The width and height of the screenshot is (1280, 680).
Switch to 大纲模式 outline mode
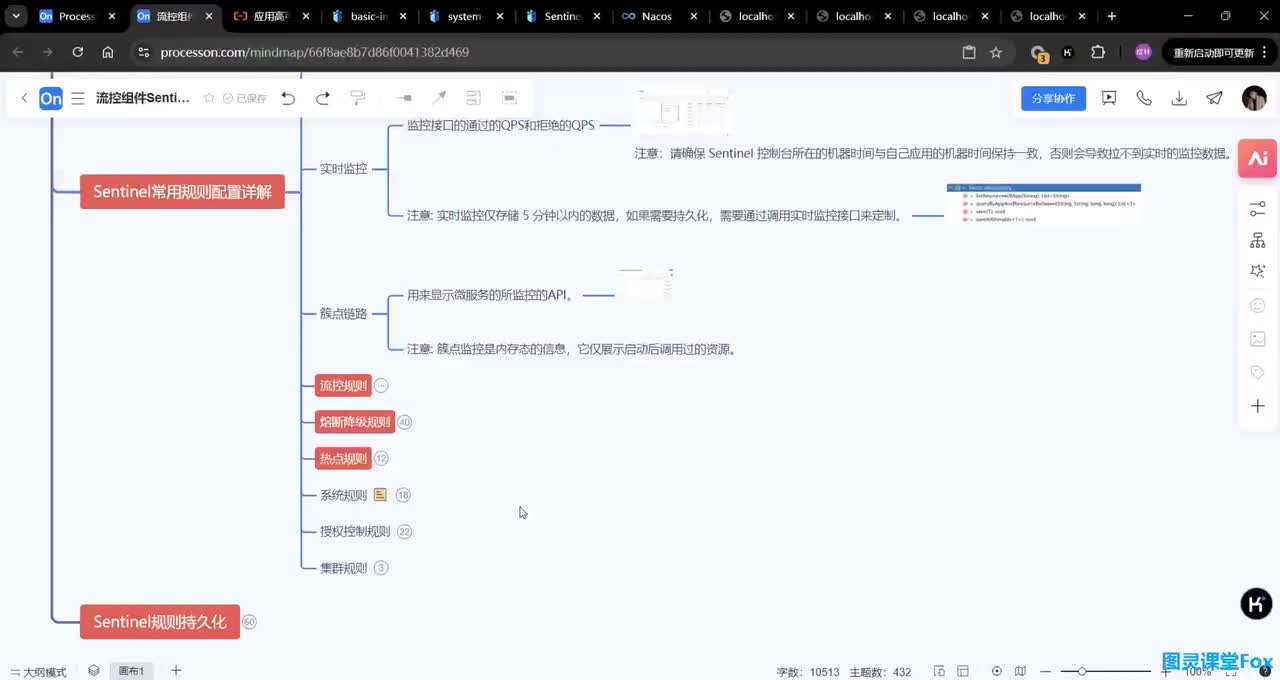coord(38,672)
